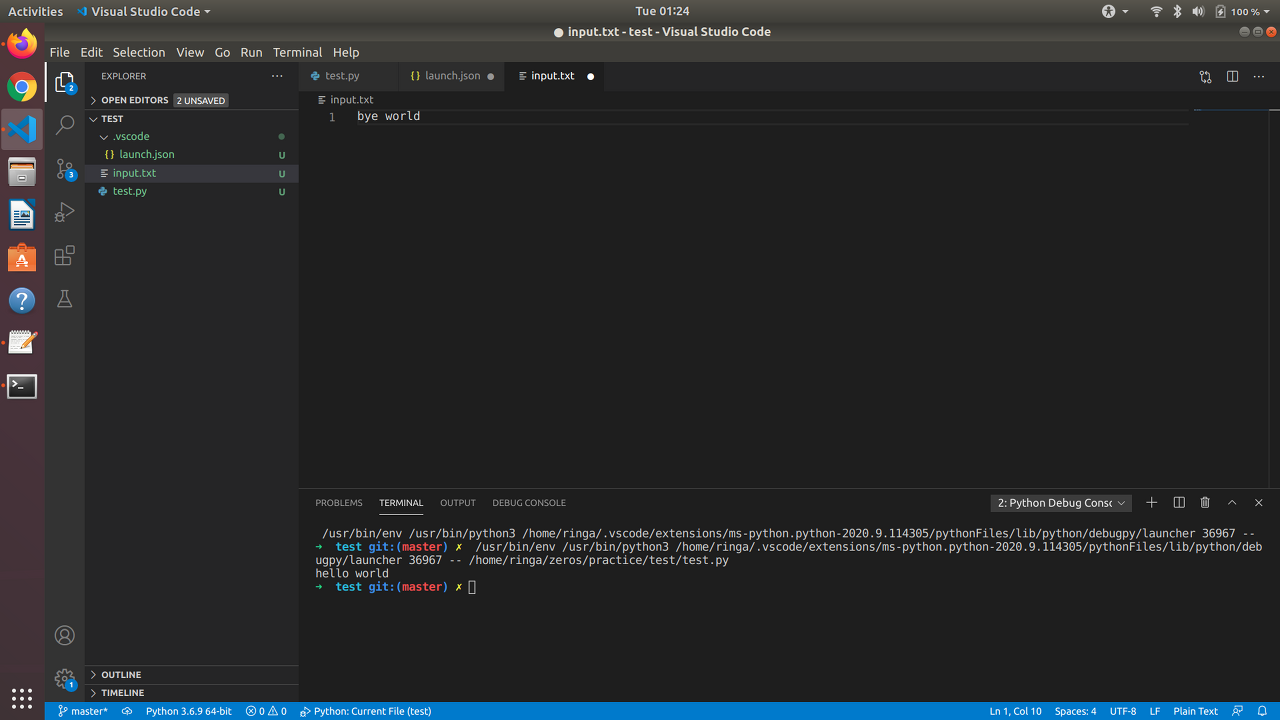
Task: Switch to the Problems panel tab
Action: [339, 503]
